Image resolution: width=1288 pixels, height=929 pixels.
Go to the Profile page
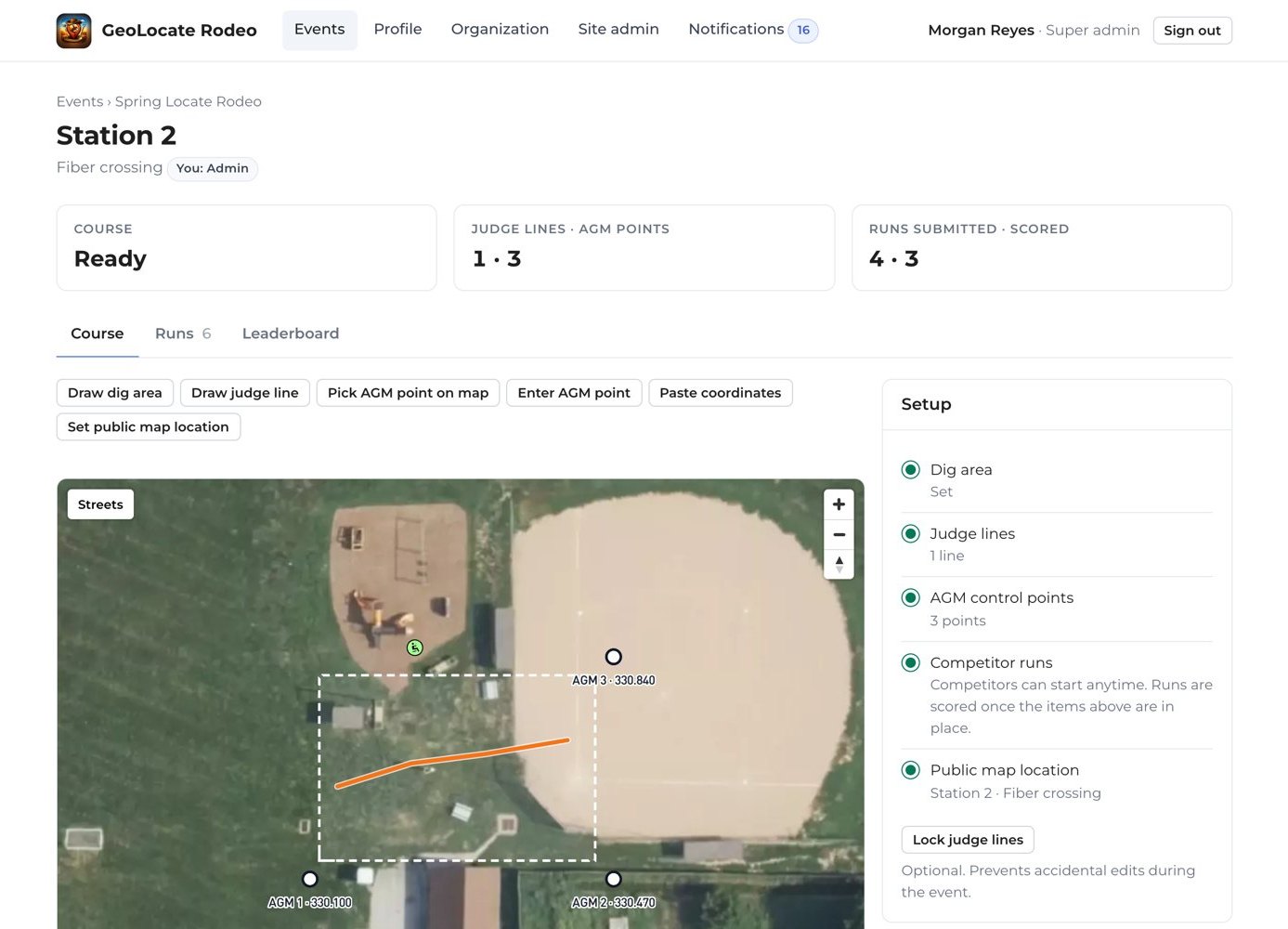[x=397, y=30]
